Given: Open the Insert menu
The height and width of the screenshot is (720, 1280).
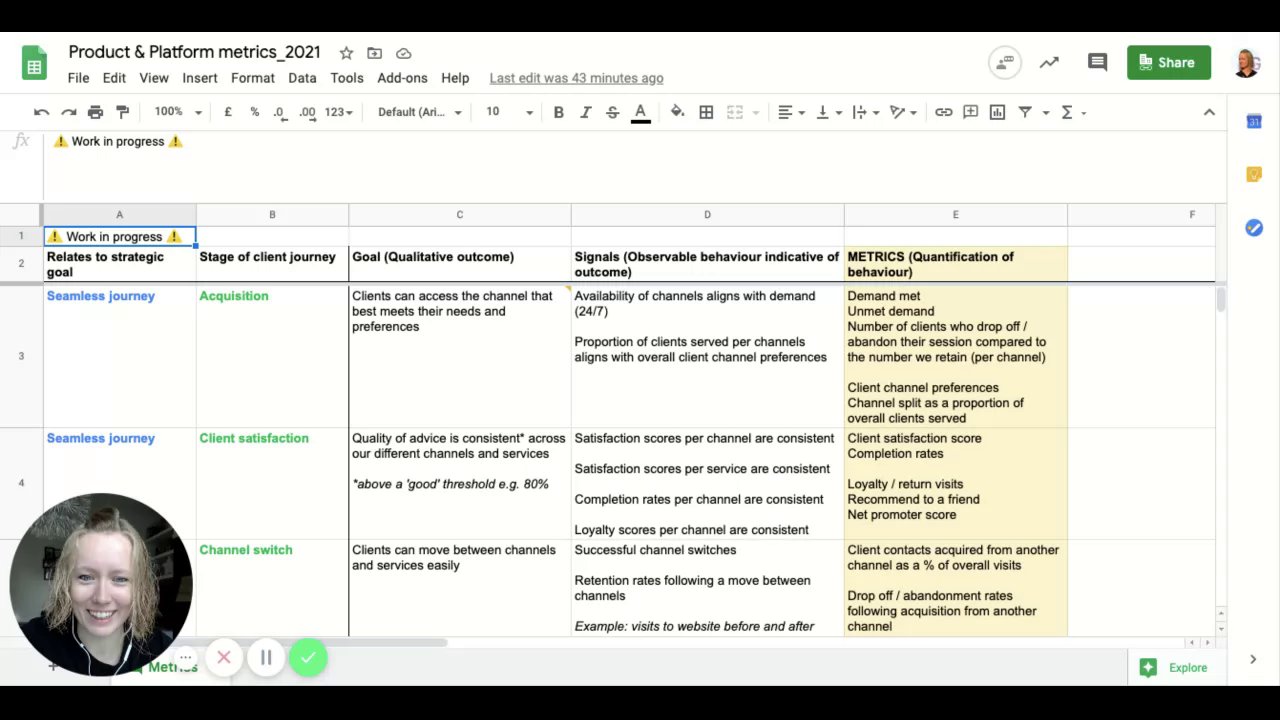Looking at the screenshot, I should [200, 78].
